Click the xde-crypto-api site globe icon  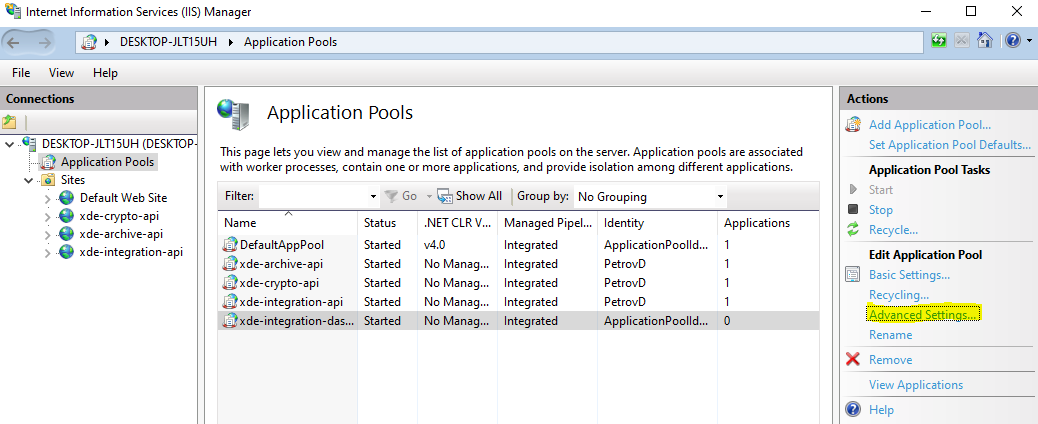coord(66,216)
